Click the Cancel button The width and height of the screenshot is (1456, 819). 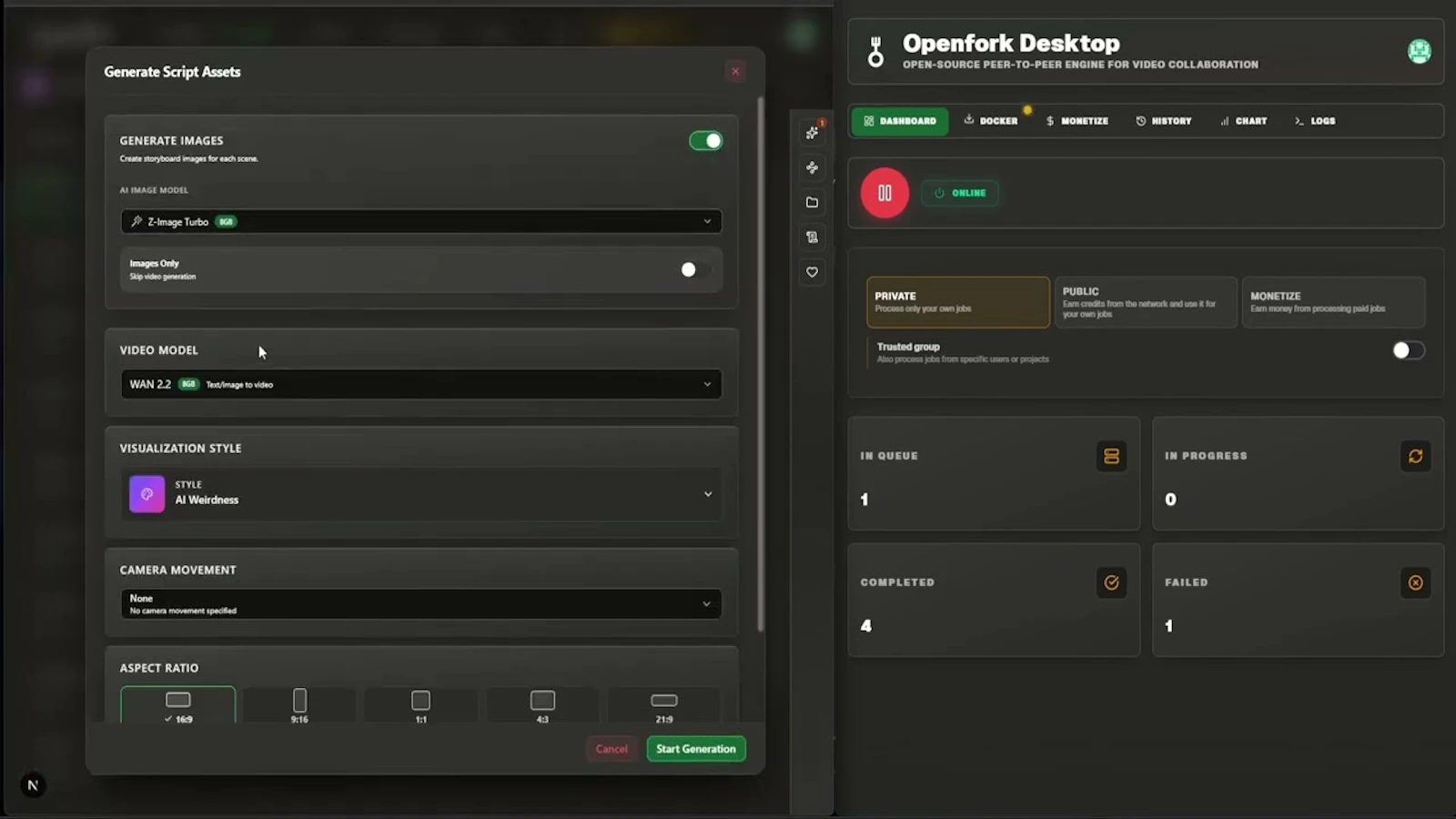[x=612, y=749]
